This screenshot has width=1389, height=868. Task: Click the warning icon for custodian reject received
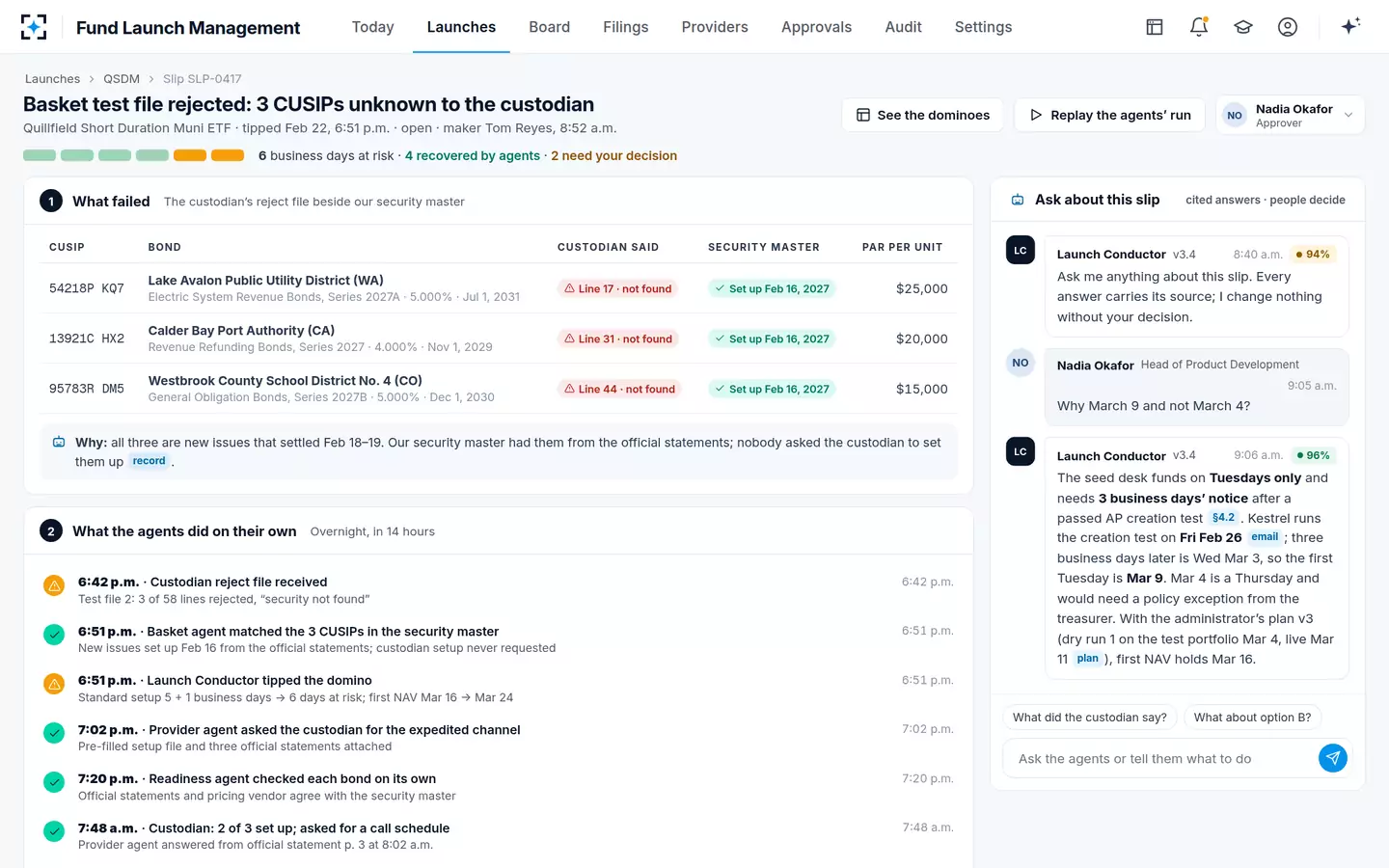[54, 585]
